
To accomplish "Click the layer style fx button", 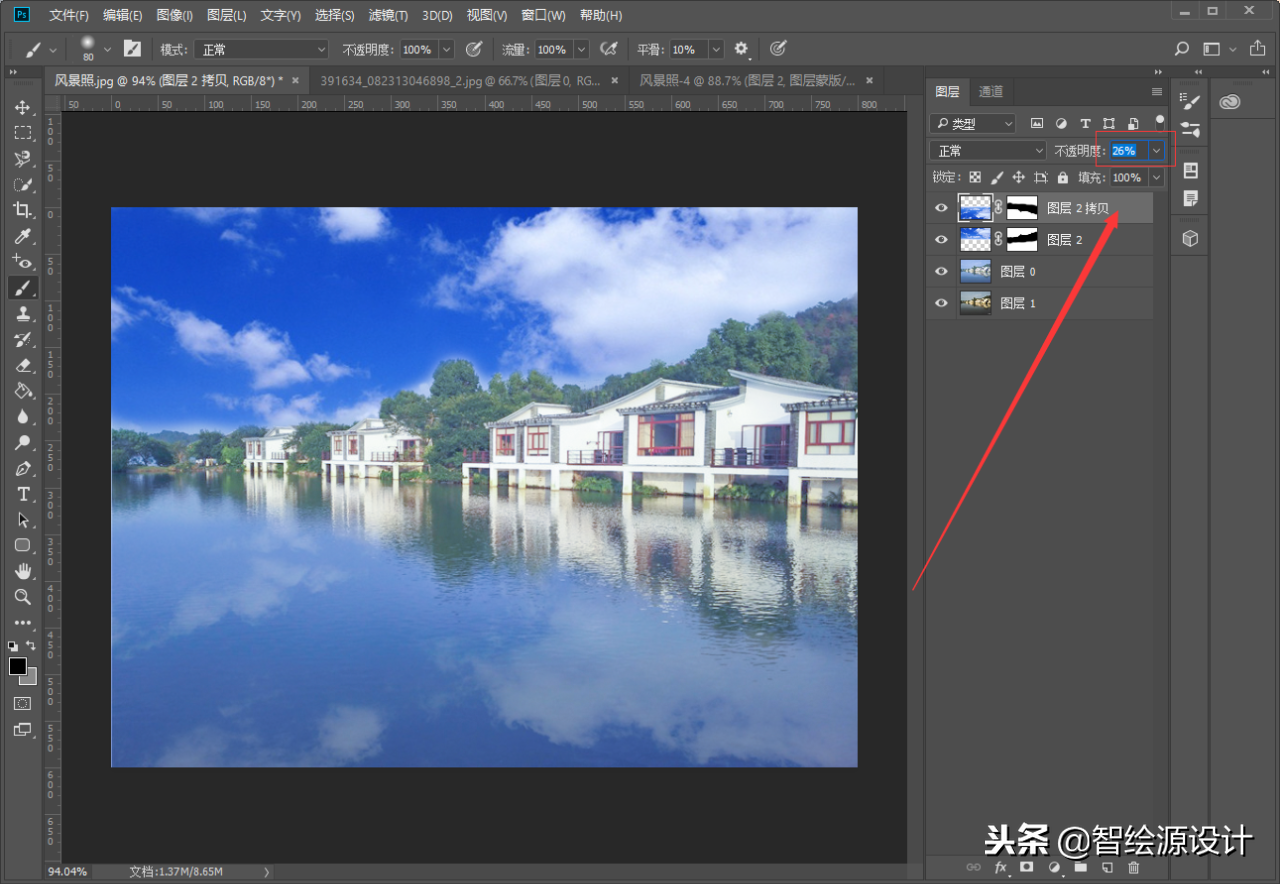I will [999, 867].
